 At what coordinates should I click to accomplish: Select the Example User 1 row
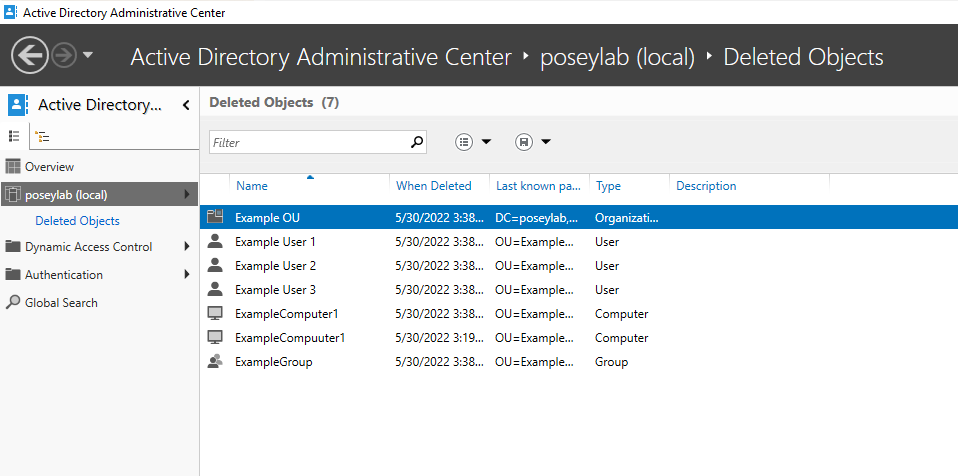579,242
